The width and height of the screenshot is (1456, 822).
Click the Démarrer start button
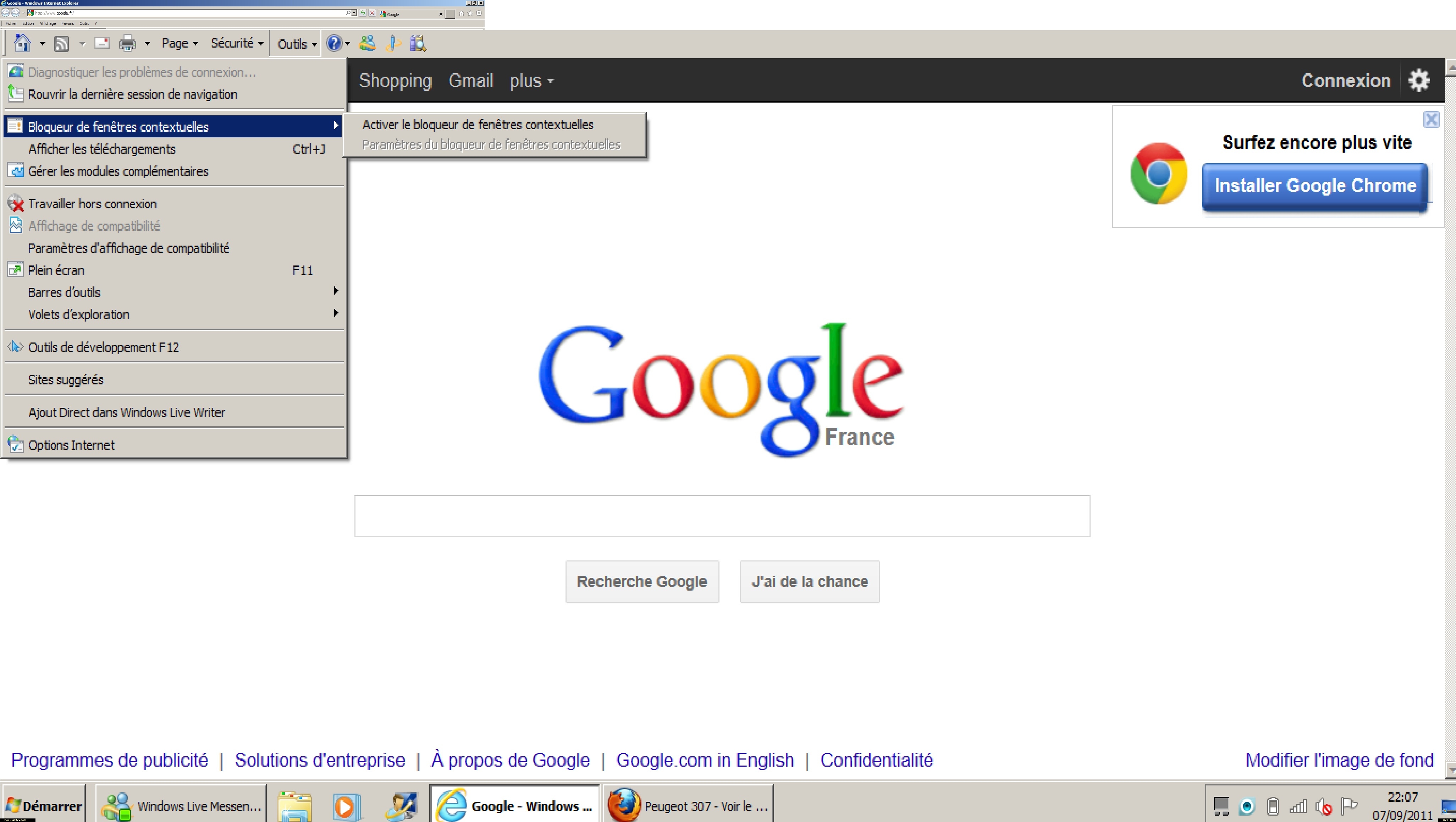coord(44,805)
